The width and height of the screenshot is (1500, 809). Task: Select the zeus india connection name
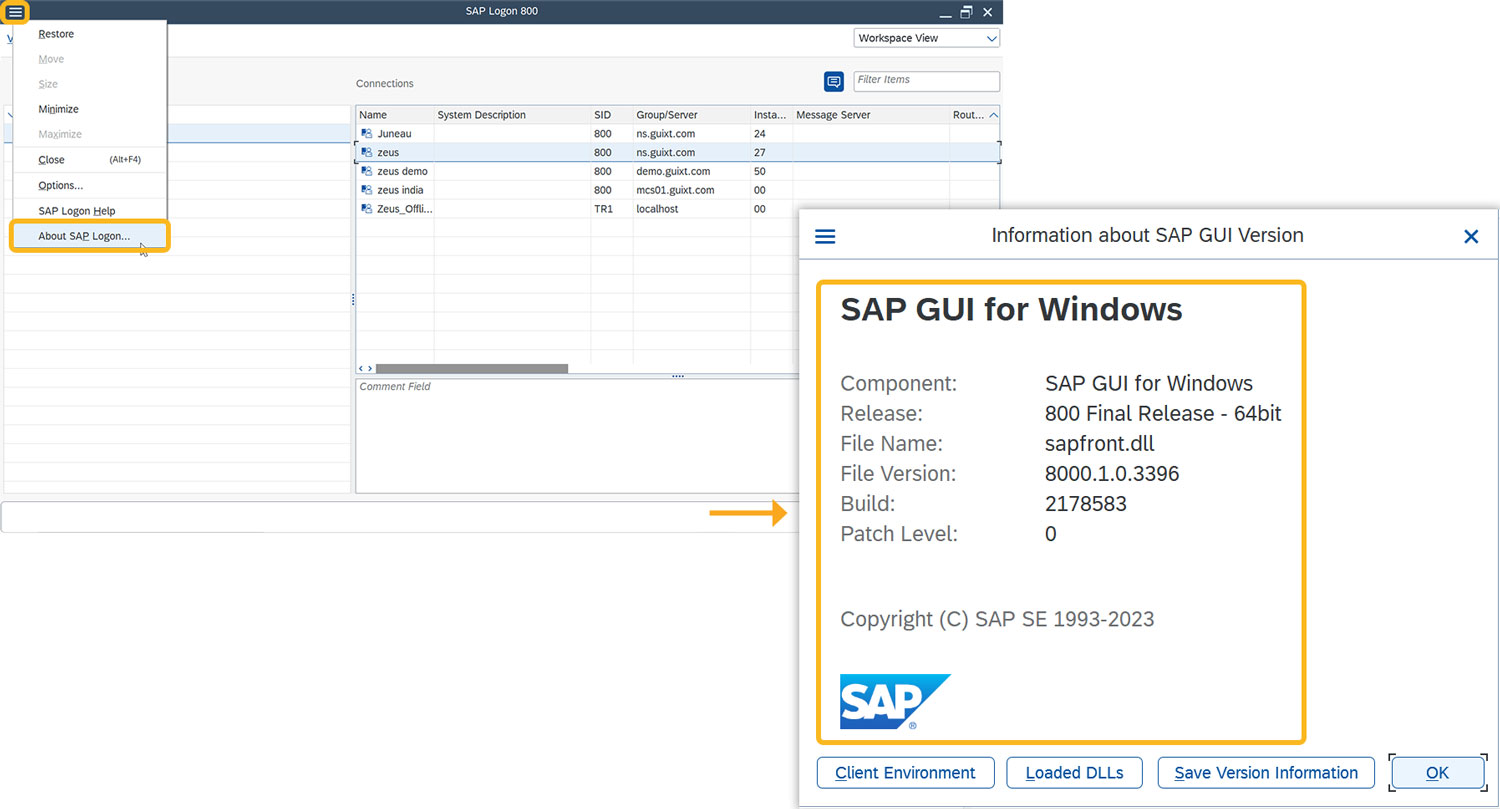click(400, 190)
